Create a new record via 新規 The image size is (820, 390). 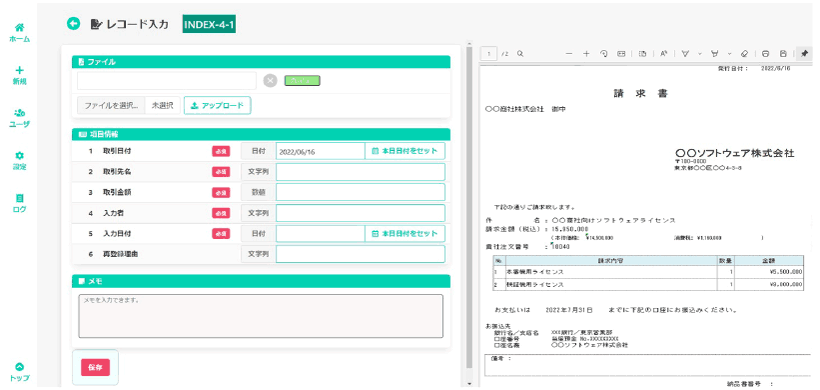tap(19, 75)
